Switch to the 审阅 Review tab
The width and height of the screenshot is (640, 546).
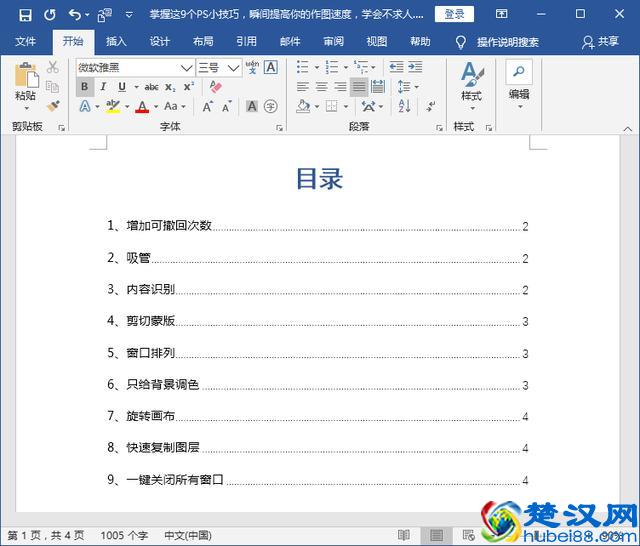point(333,42)
